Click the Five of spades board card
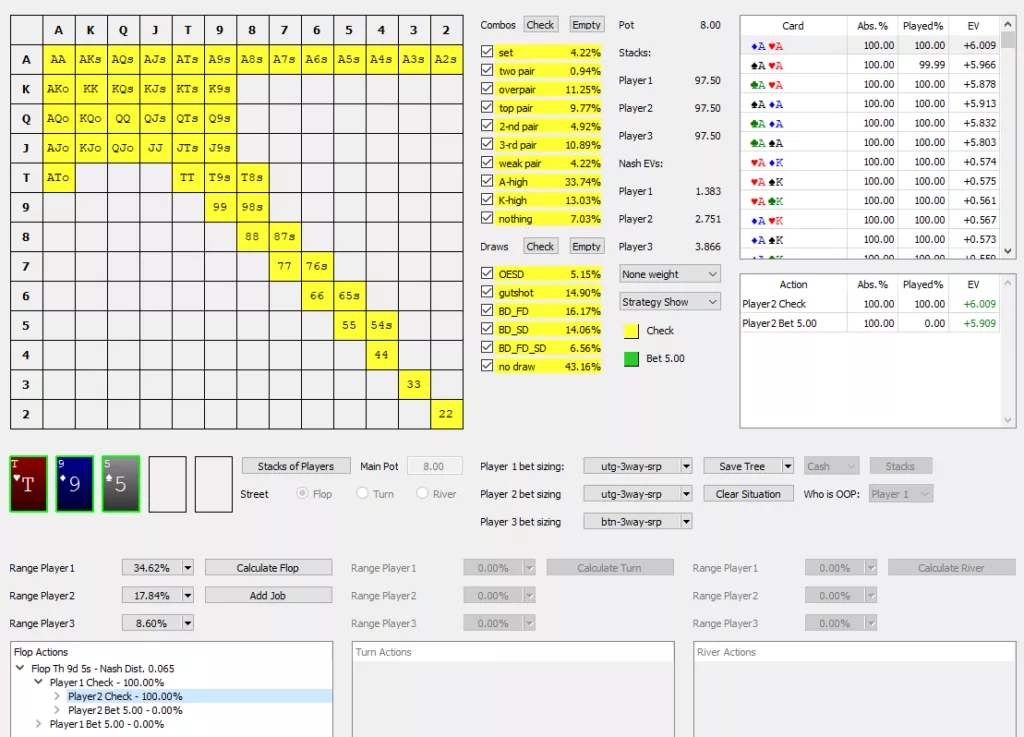The width and height of the screenshot is (1024, 737). pos(121,484)
